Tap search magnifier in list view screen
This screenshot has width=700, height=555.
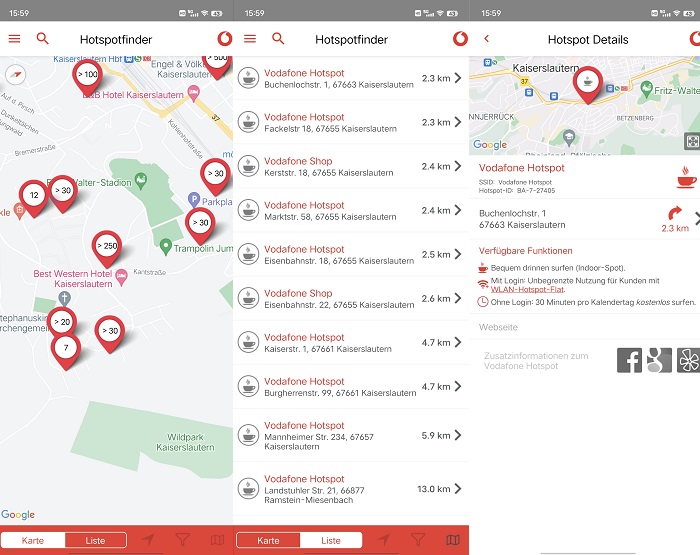[278, 38]
